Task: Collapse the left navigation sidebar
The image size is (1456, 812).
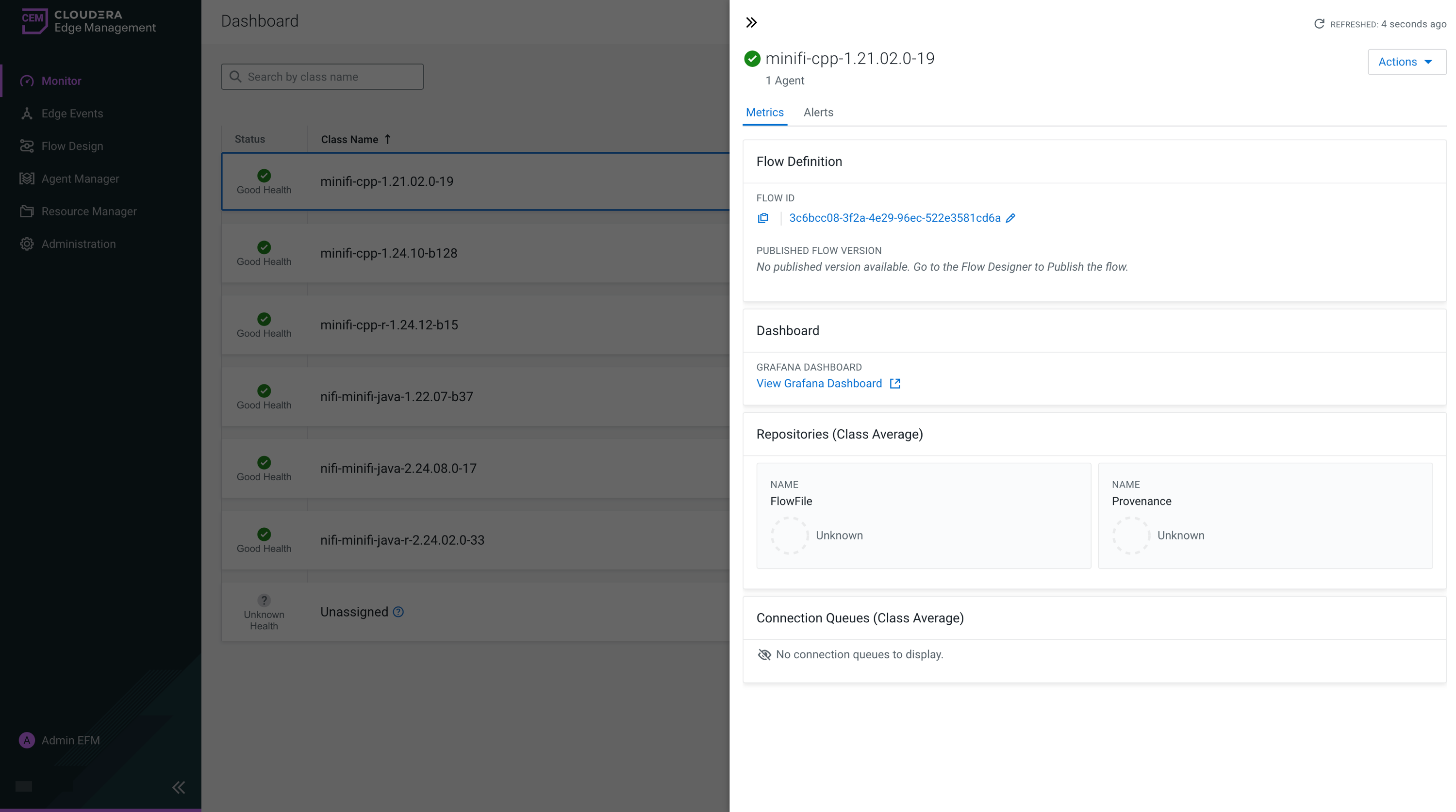Action: point(179,787)
